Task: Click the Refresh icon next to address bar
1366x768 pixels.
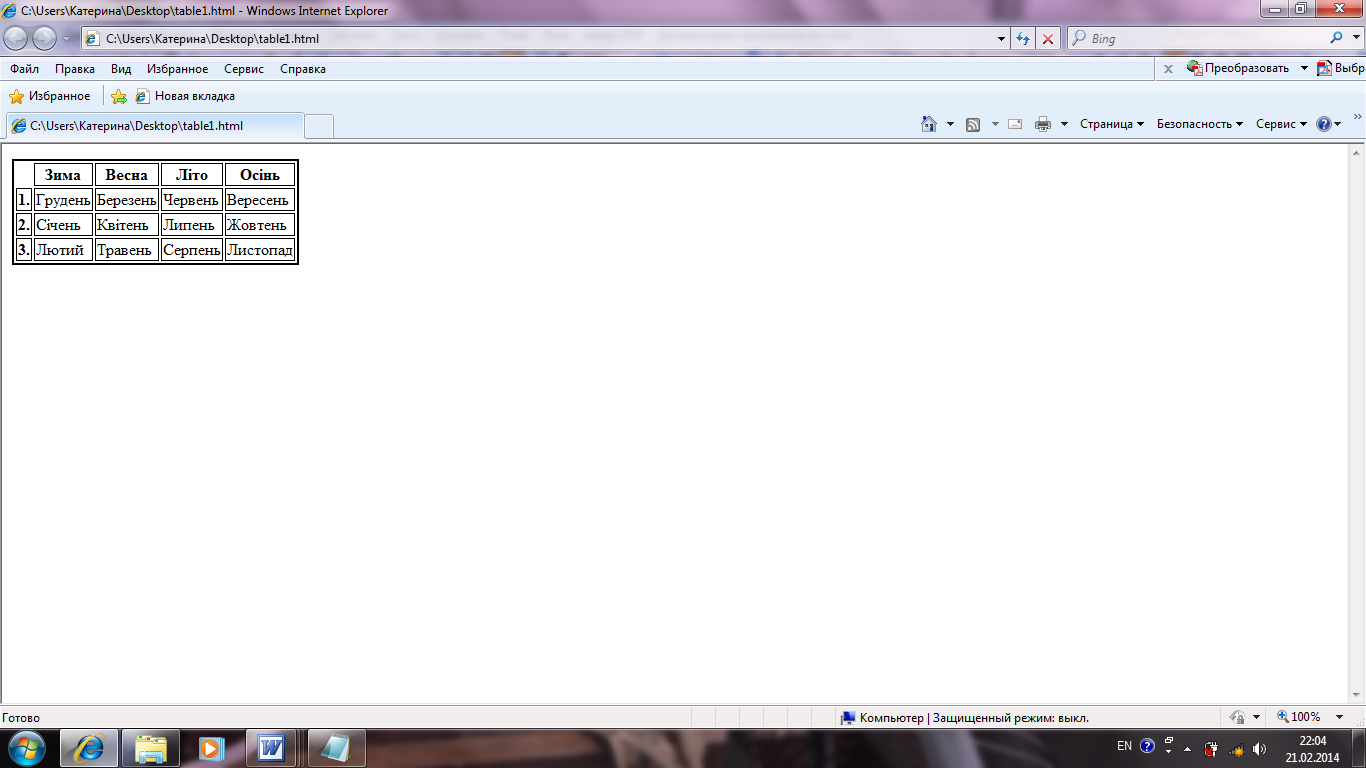Action: click(x=1023, y=39)
